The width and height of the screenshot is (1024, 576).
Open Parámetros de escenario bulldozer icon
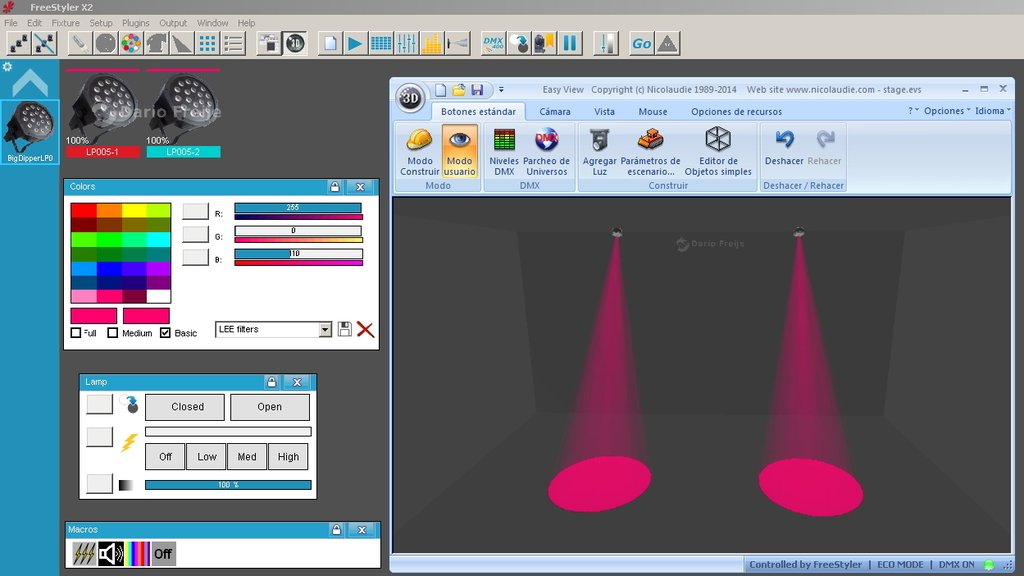tap(650, 152)
